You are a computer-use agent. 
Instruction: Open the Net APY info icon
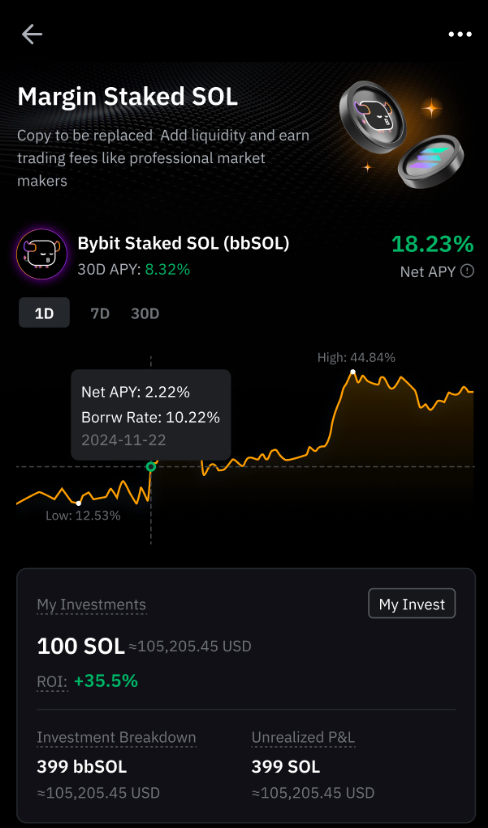point(467,271)
